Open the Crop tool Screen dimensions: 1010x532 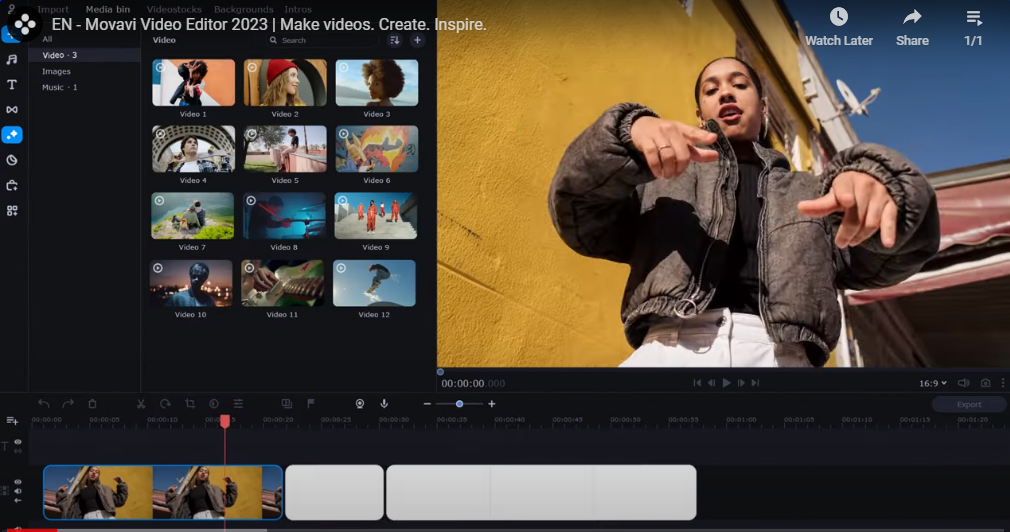[x=189, y=404]
